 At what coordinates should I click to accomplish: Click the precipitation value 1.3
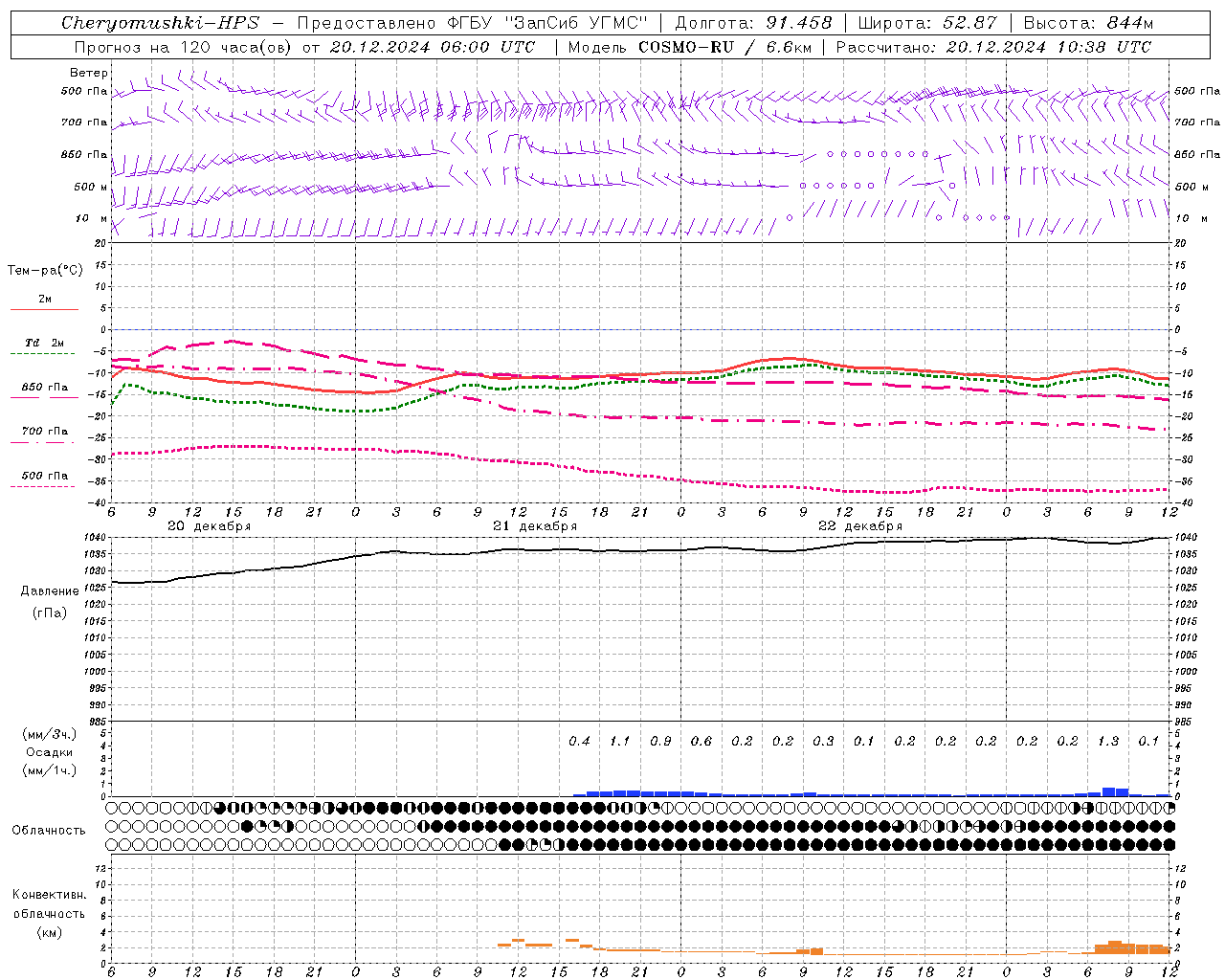pos(1108,741)
